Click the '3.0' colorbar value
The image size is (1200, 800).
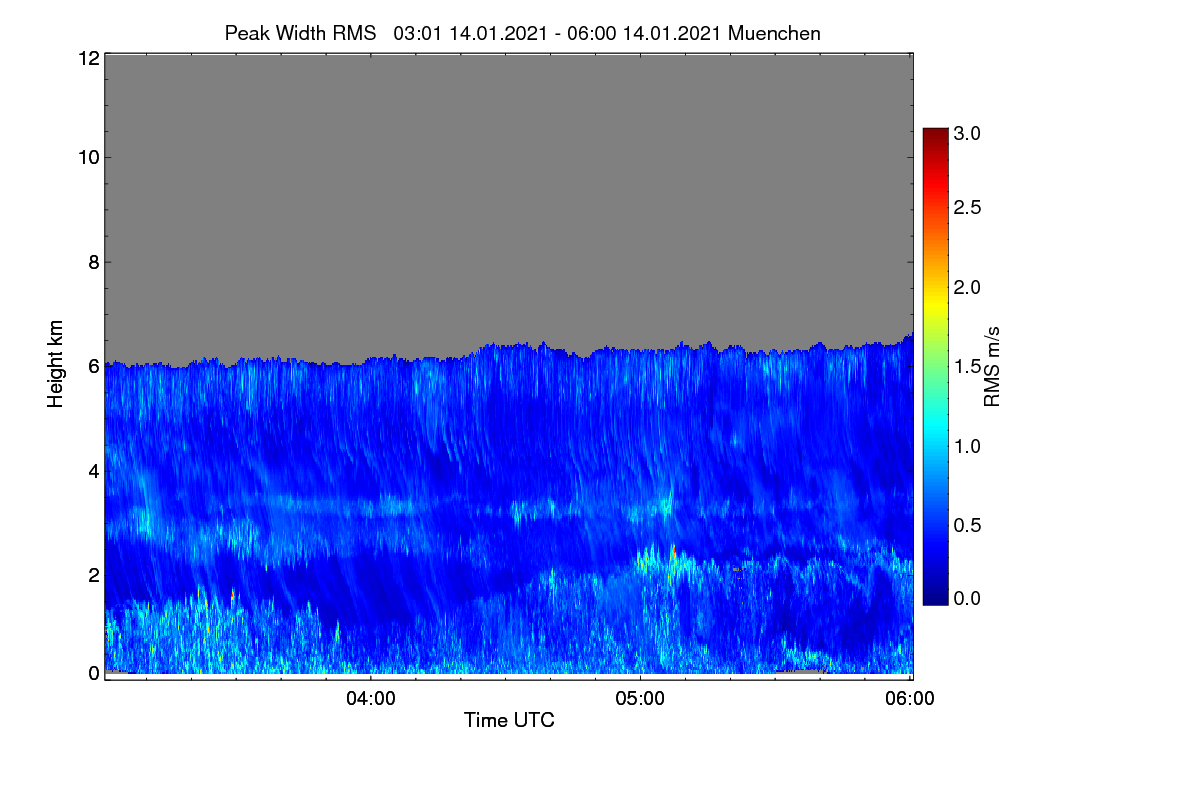click(x=967, y=133)
